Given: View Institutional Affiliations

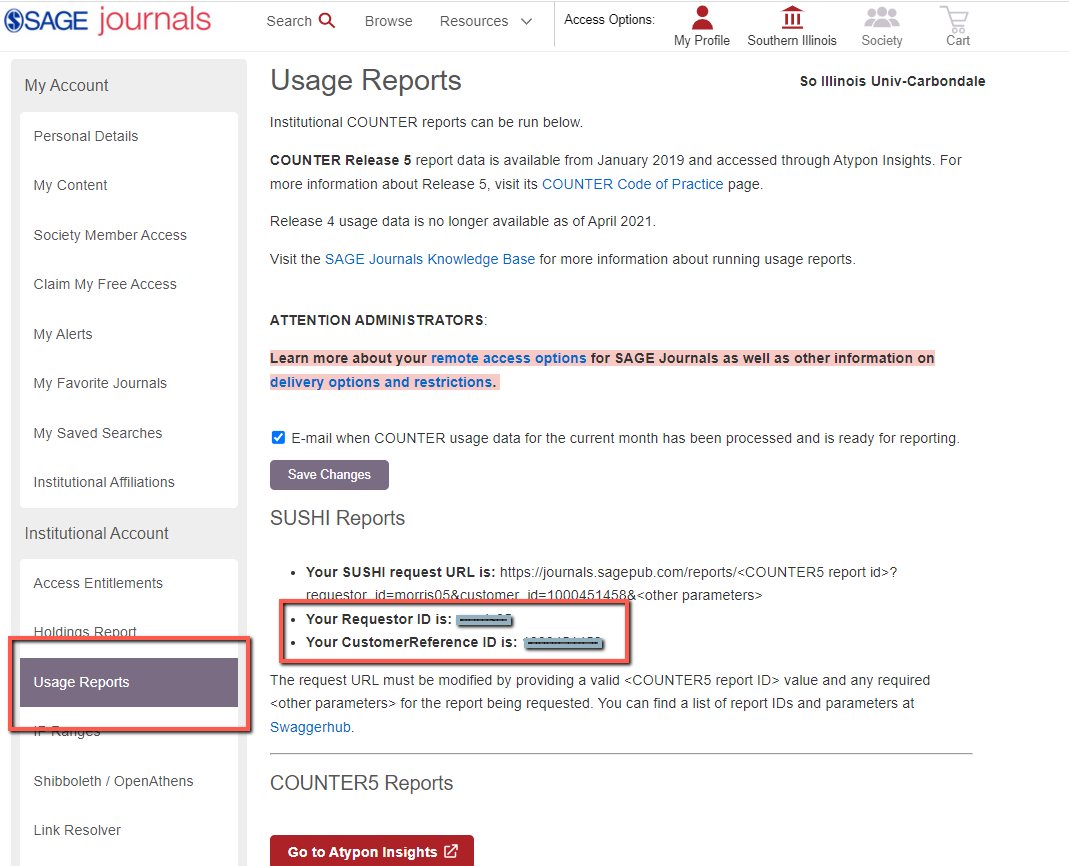Looking at the screenshot, I should pos(104,482).
